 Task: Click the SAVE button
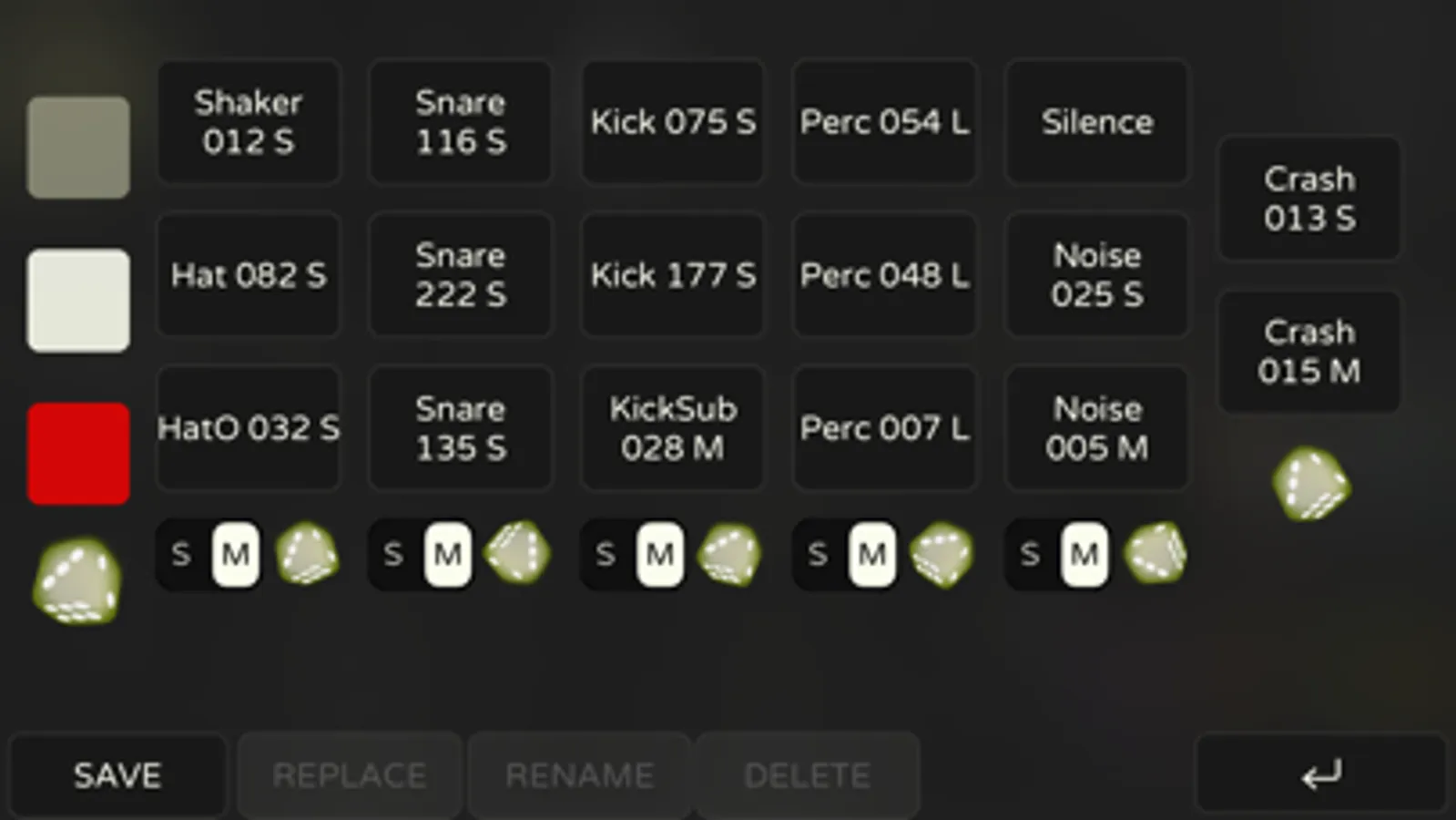point(117,775)
